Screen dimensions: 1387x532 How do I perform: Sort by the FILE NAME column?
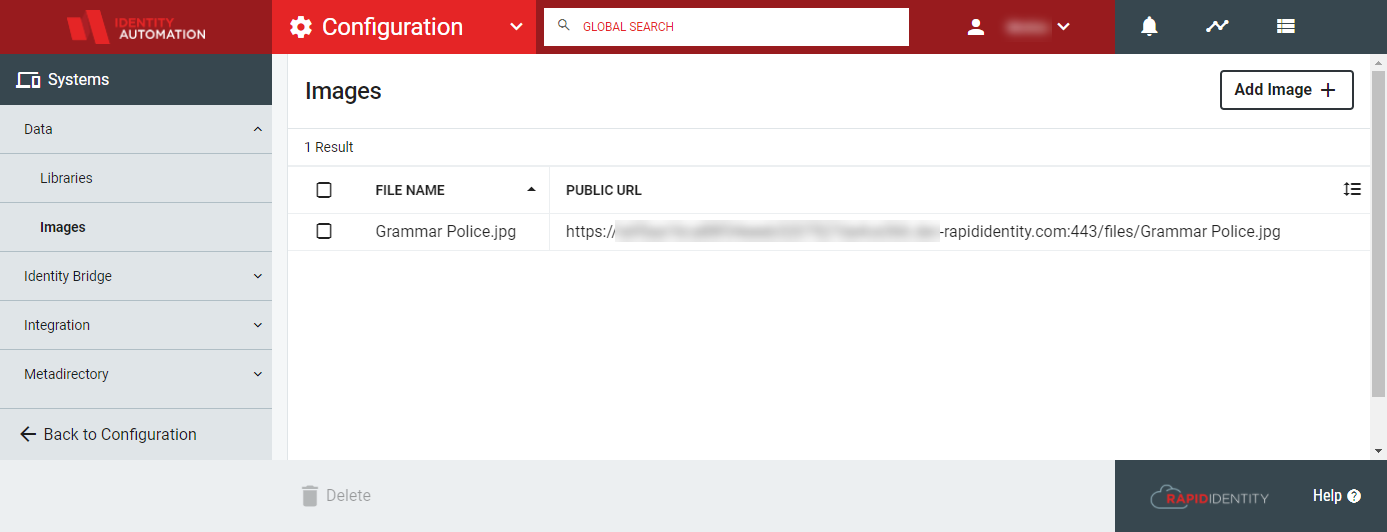(410, 190)
